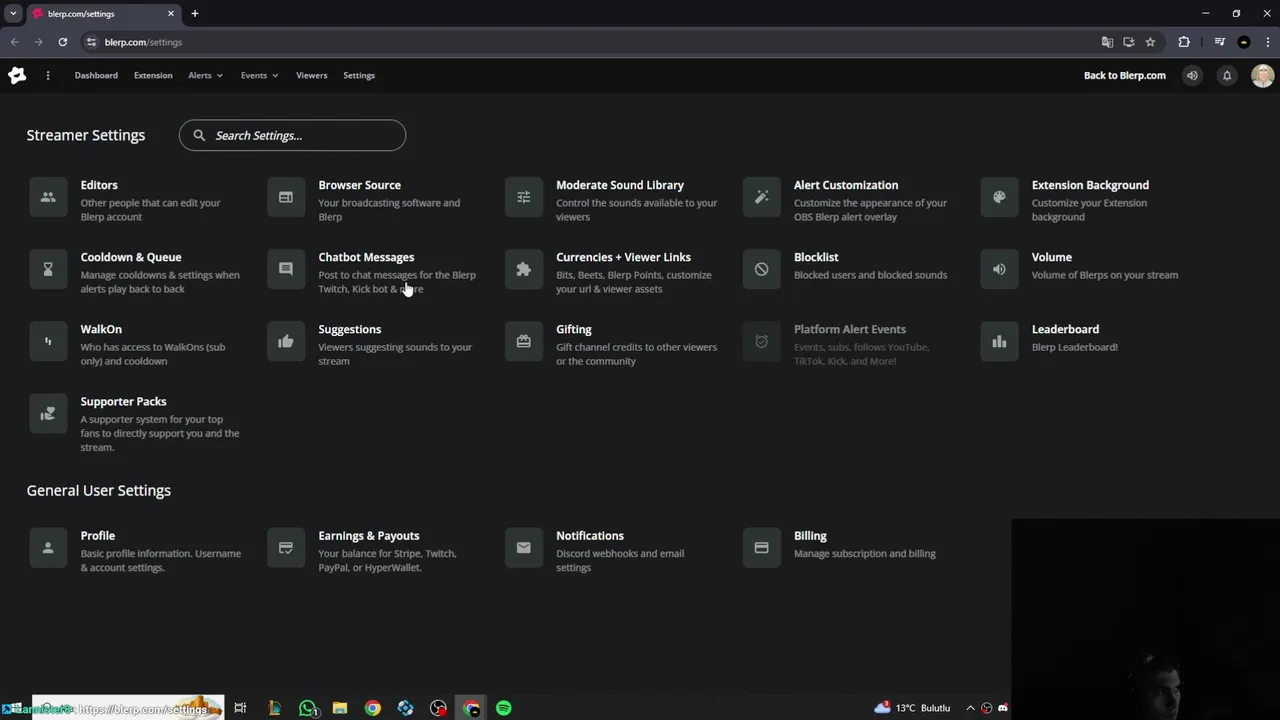The image size is (1280, 720).
Task: Open the notification bell in header
Action: pyautogui.click(x=1227, y=75)
